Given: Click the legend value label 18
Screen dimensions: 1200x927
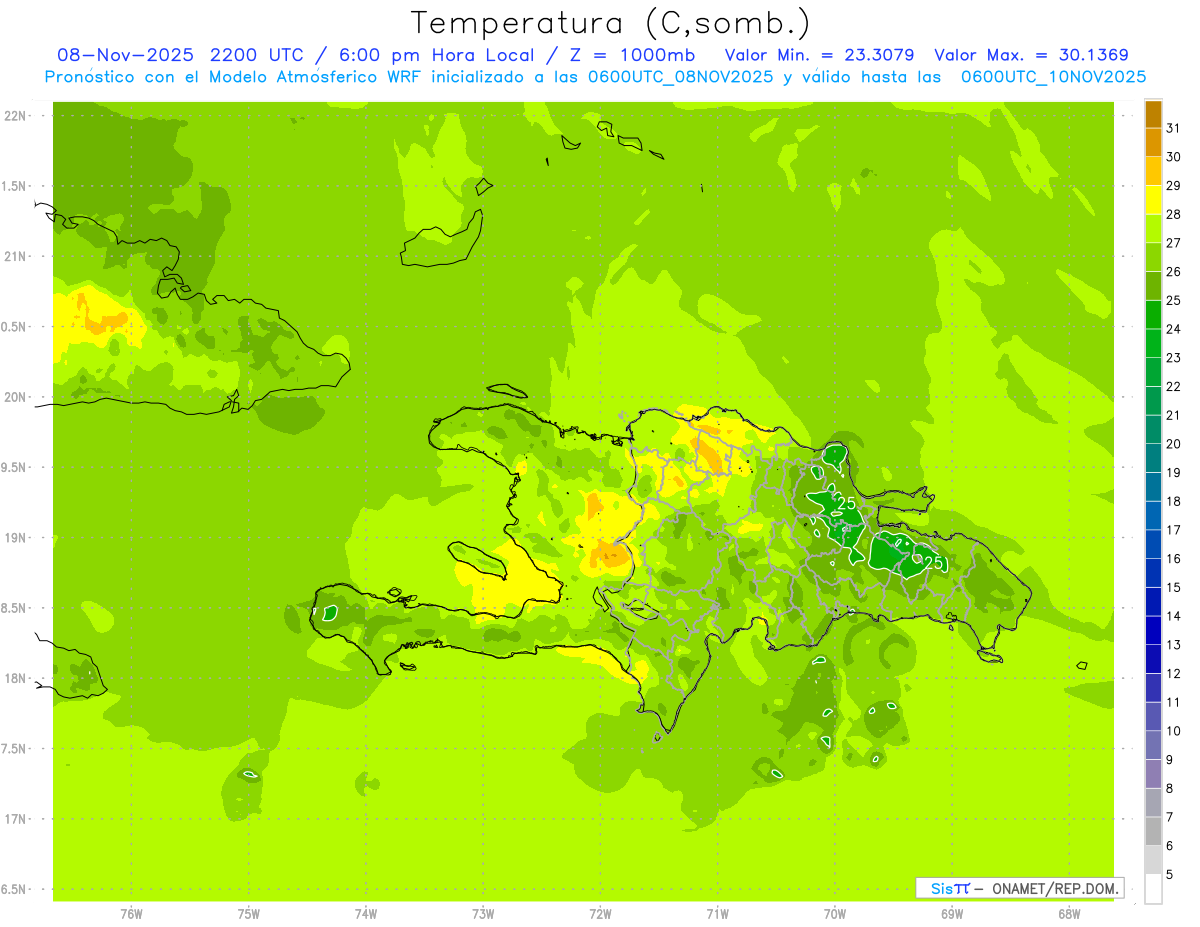Looking at the screenshot, I should [x=1173, y=501].
